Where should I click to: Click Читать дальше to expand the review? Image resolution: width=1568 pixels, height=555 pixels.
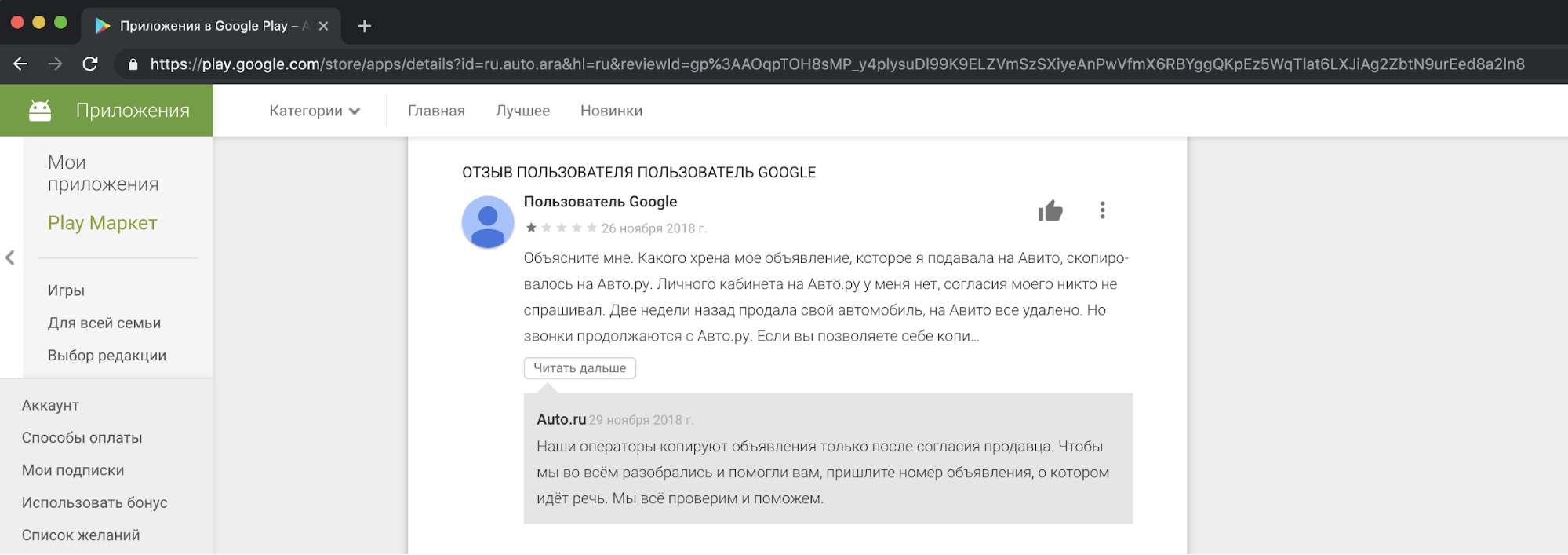(x=580, y=368)
